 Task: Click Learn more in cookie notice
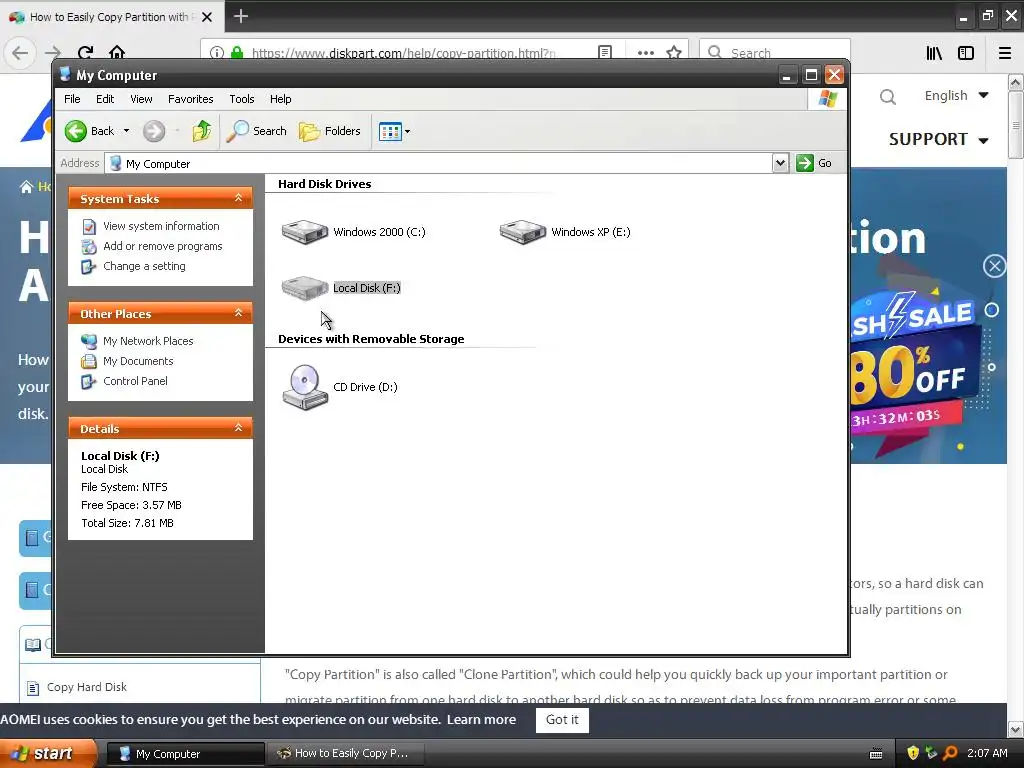481,720
